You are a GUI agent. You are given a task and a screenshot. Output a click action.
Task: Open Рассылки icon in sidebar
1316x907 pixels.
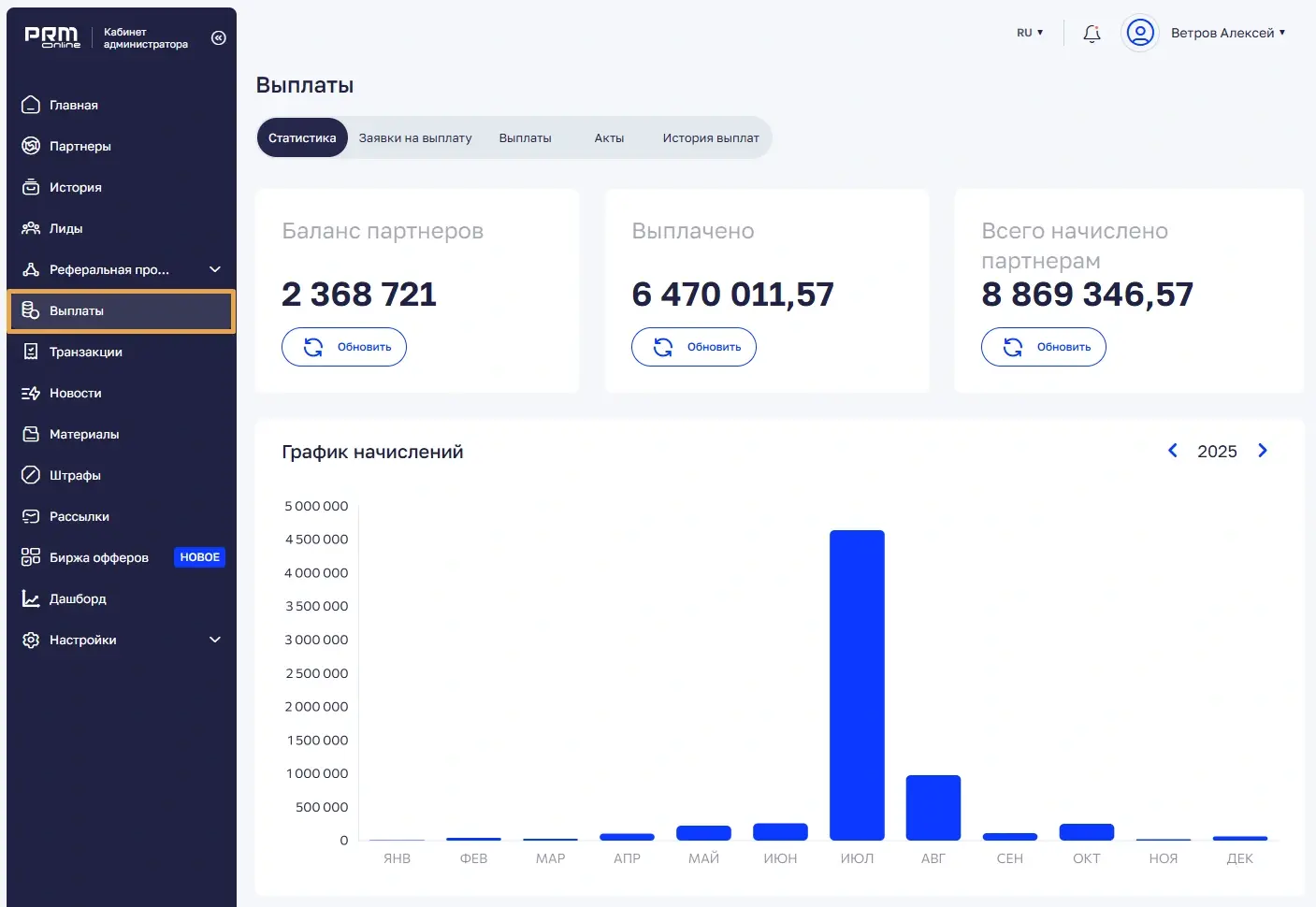tap(31, 516)
